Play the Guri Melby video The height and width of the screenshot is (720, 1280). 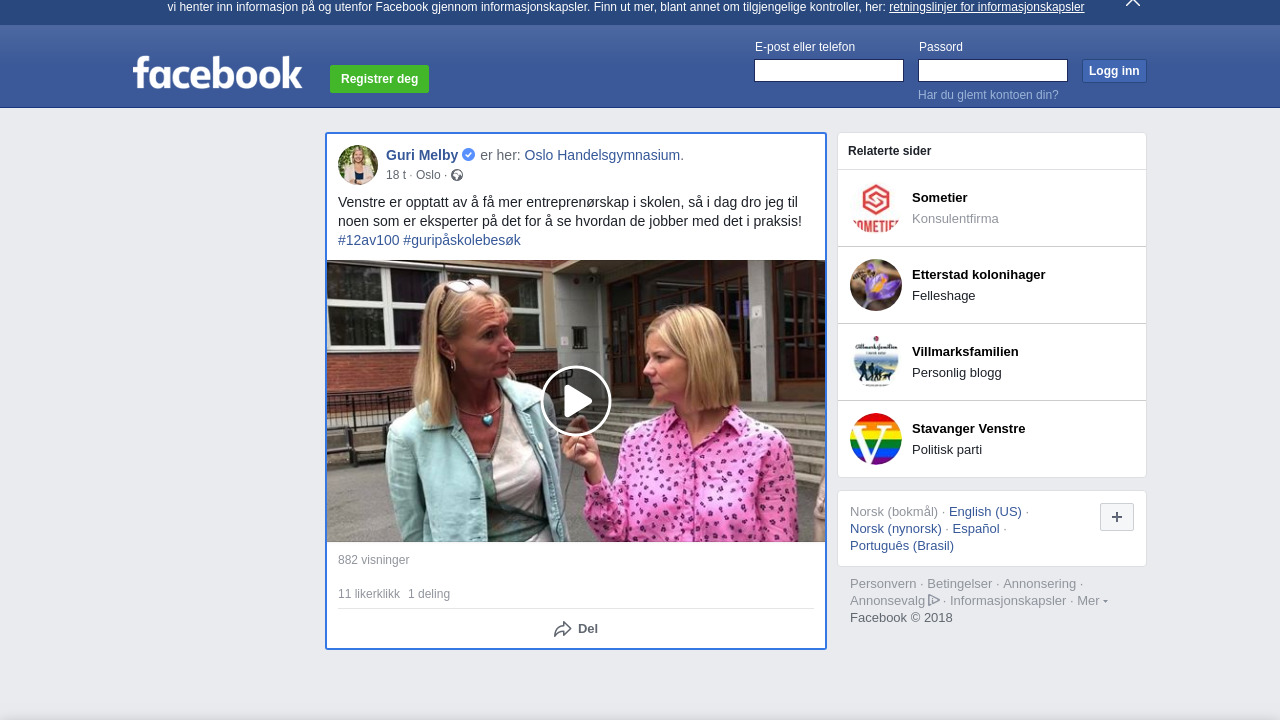(x=576, y=401)
